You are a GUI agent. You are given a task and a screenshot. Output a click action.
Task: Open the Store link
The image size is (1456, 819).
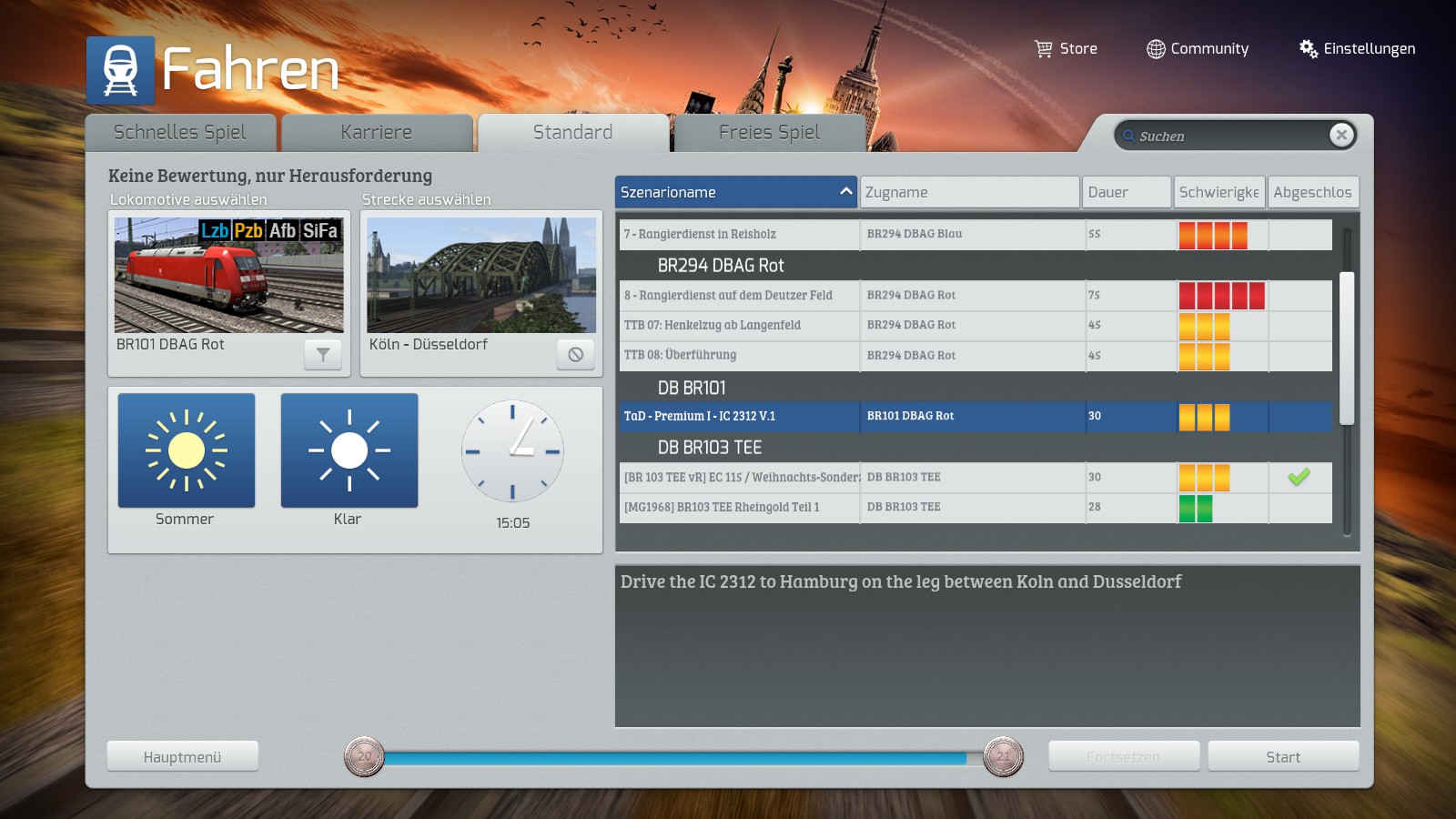click(1078, 49)
